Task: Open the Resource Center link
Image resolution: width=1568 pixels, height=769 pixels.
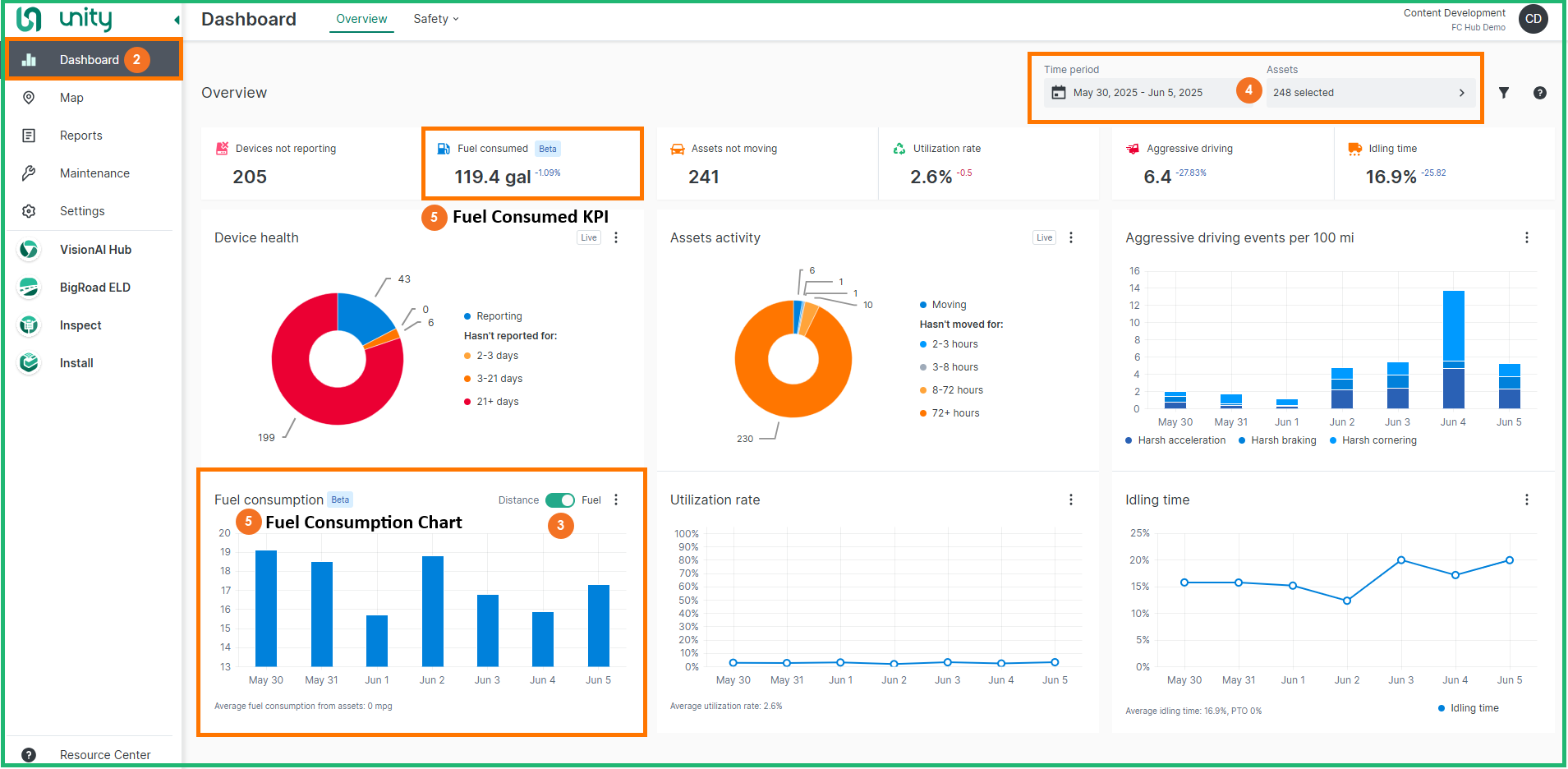Action: pos(104,755)
